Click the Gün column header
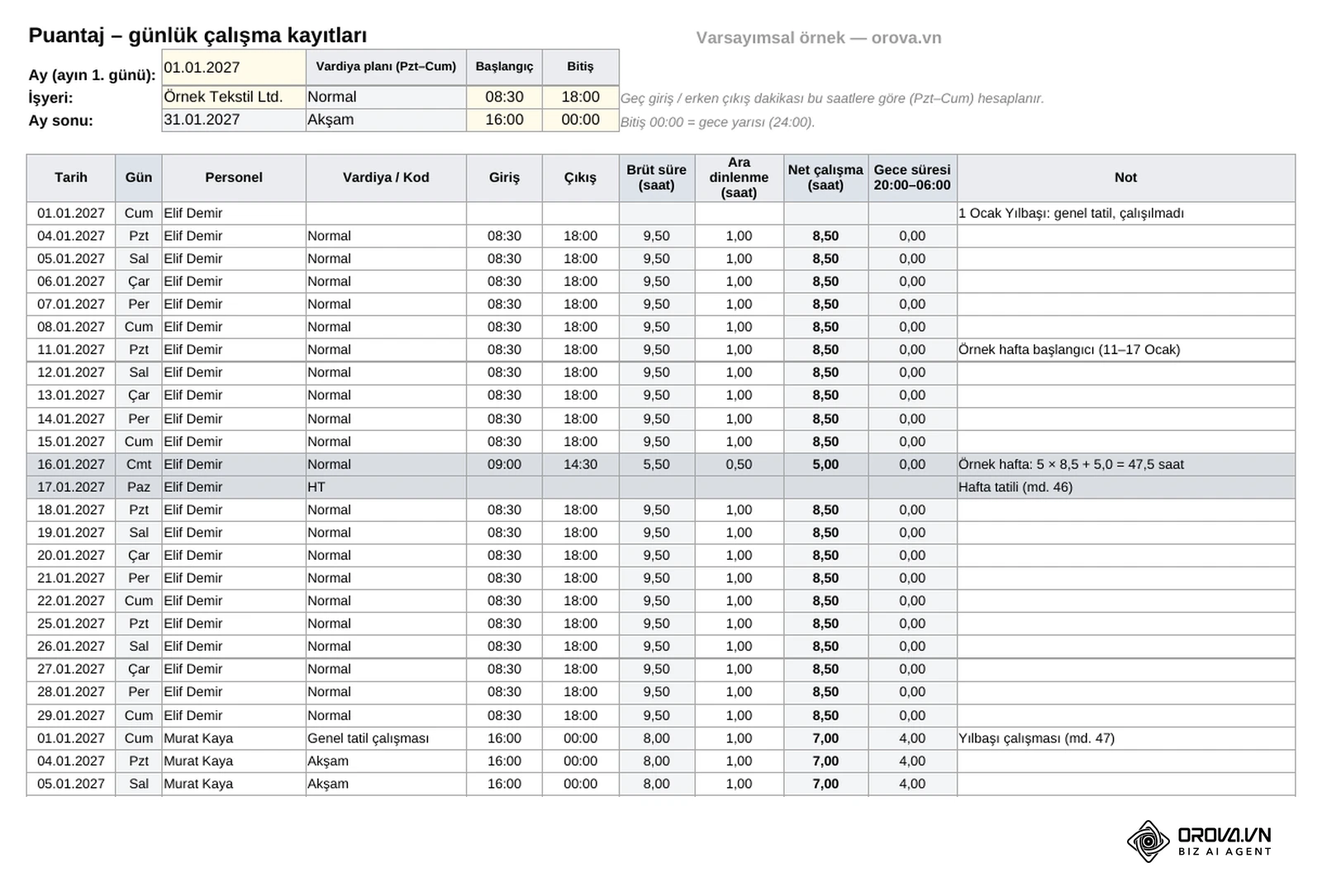 (139, 178)
